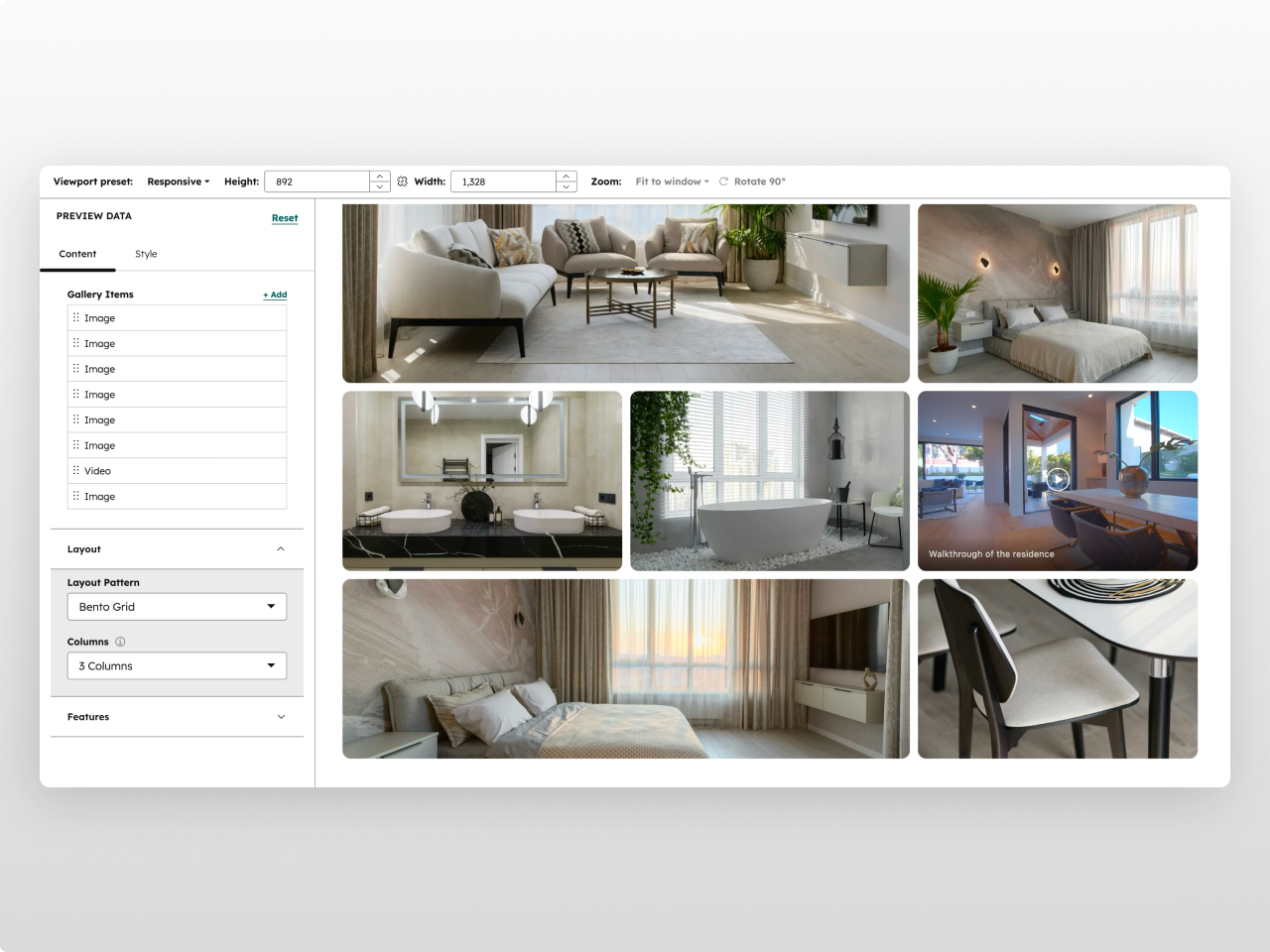
Task: Click the drag handle of the last Image item
Action: (77, 496)
